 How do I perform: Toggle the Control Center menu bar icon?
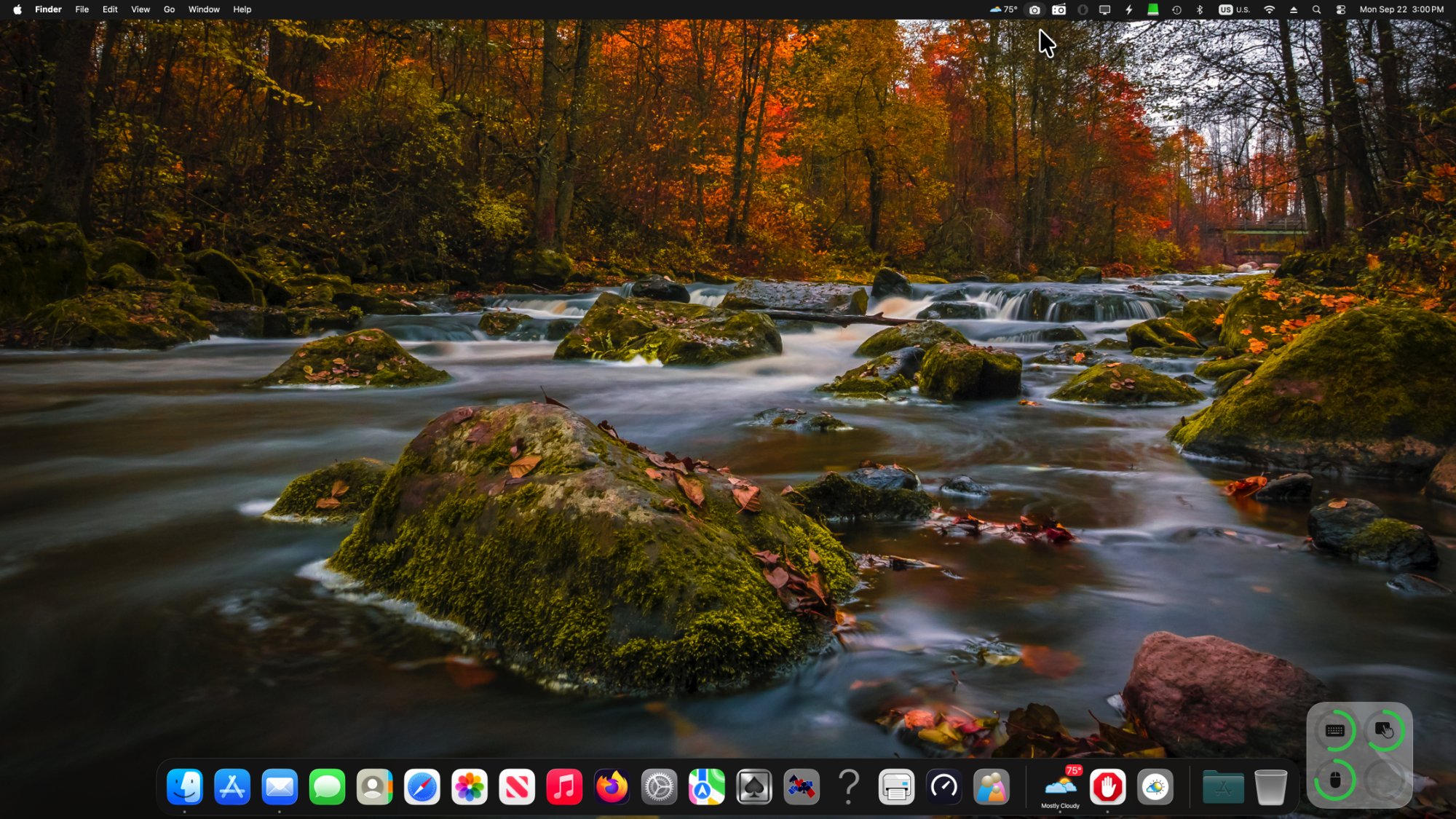[1340, 9]
